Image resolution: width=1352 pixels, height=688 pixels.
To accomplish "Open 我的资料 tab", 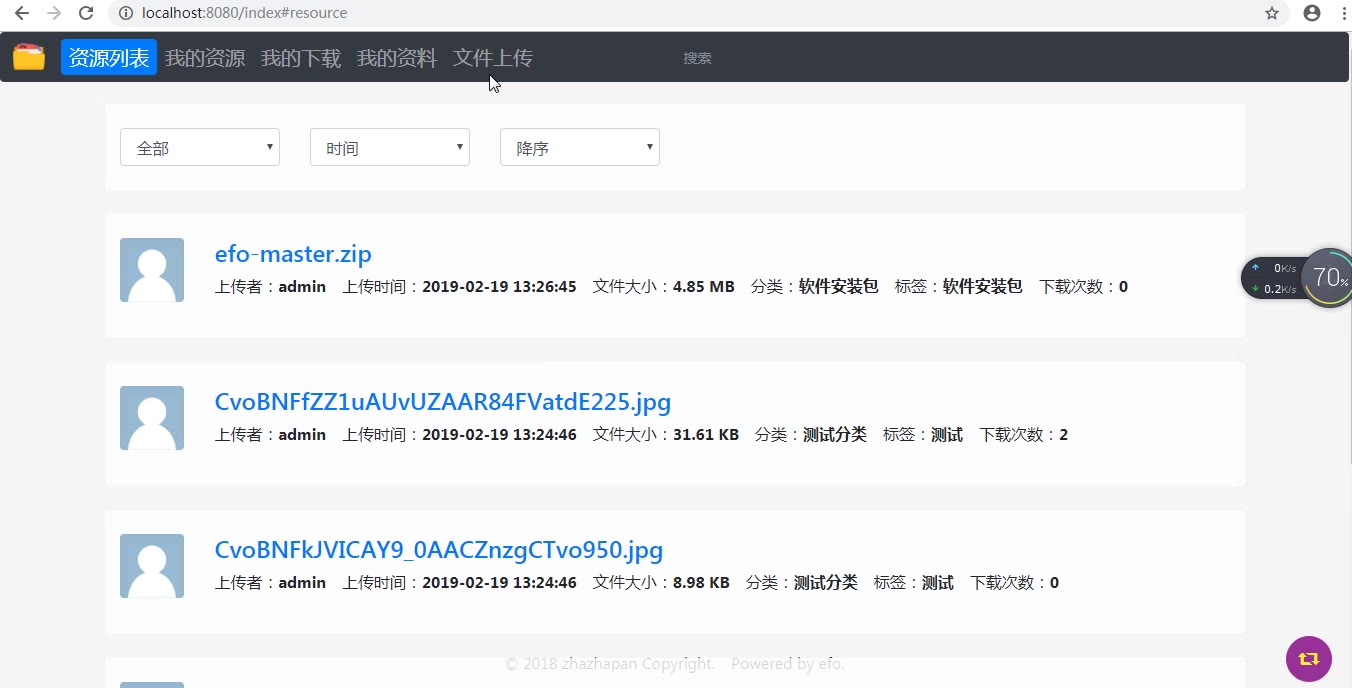I will coord(397,58).
